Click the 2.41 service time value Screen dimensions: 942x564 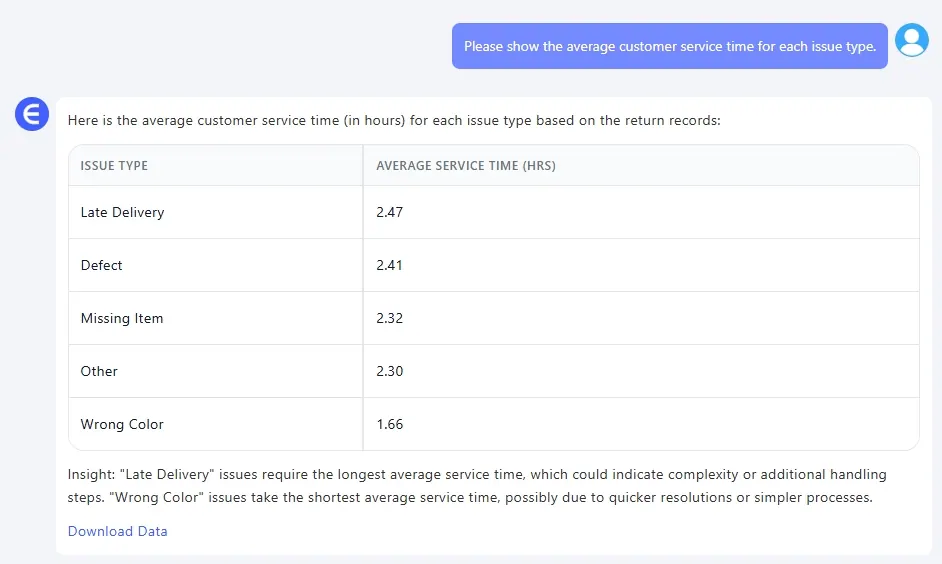coord(390,265)
